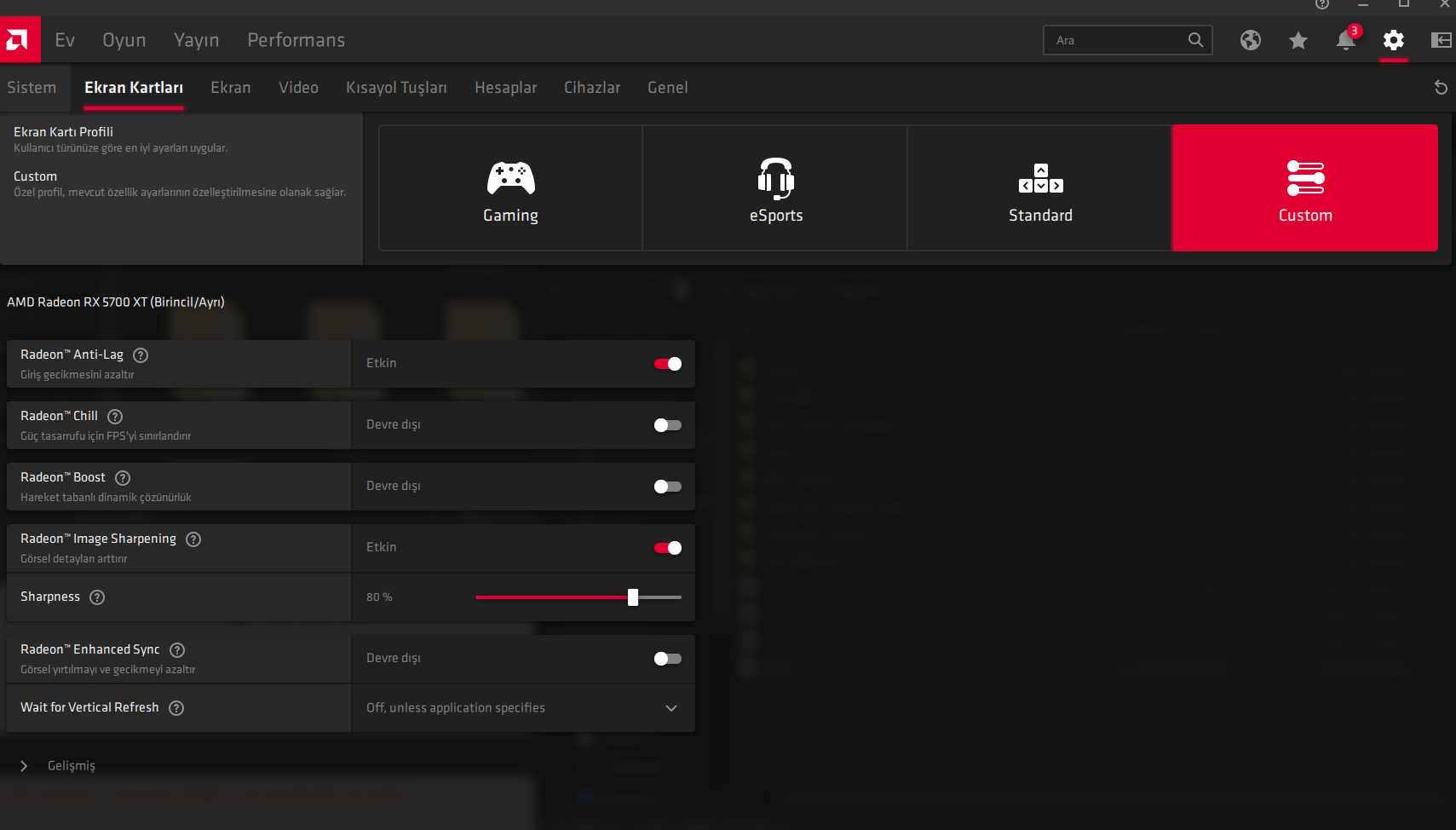Go to Ev menu
1456x830 pixels.
click(x=65, y=40)
